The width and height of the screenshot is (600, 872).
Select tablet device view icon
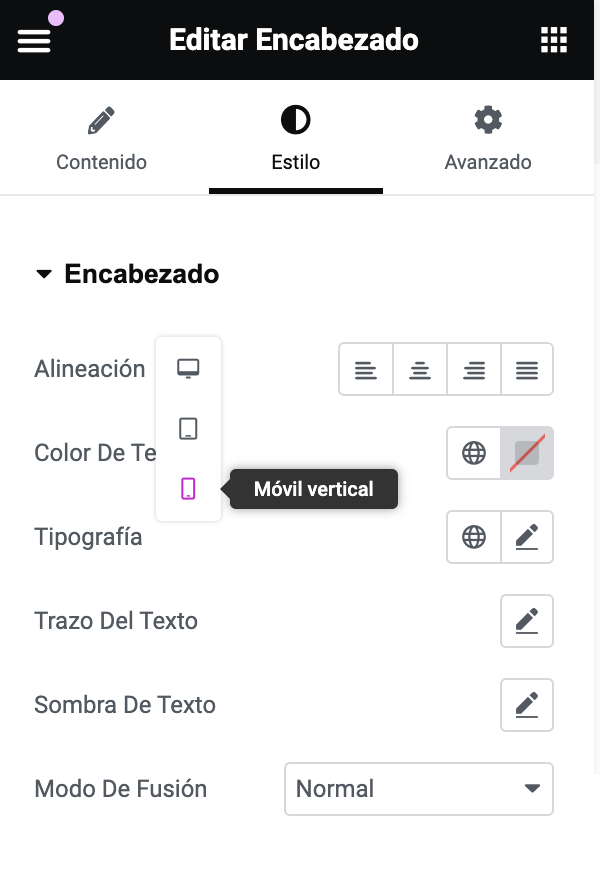click(x=188, y=429)
